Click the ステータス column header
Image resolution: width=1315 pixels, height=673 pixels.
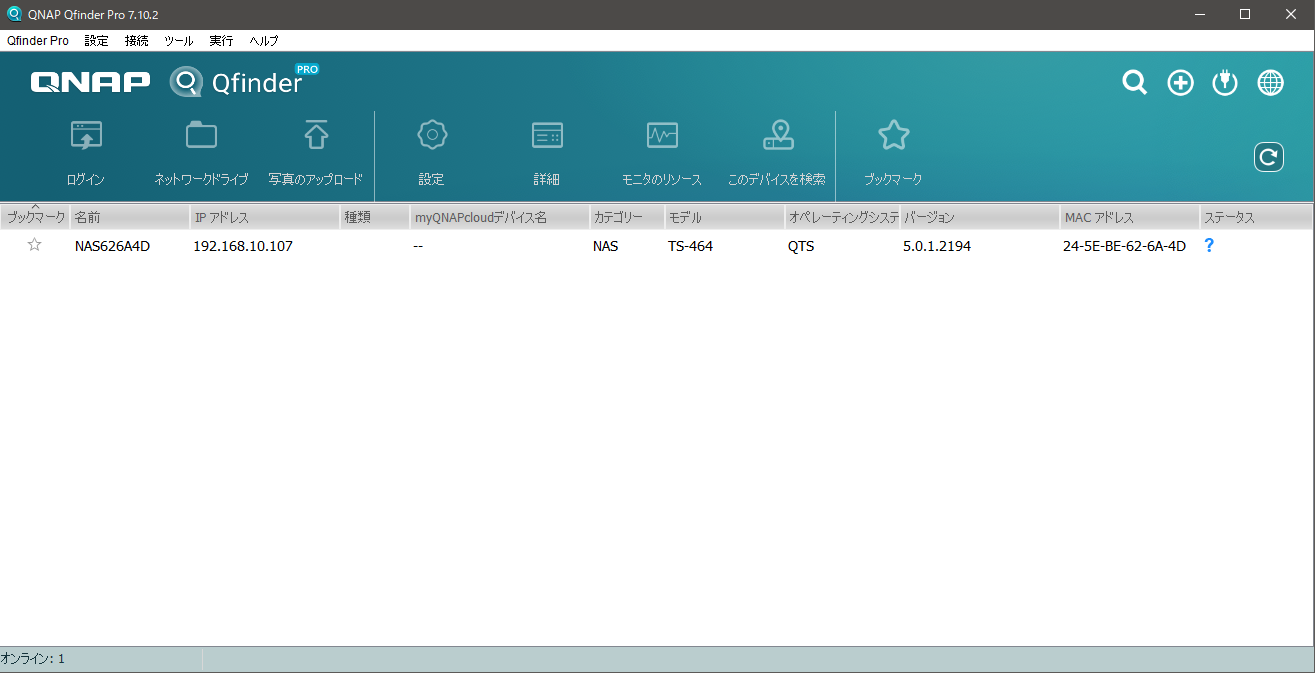click(1255, 217)
